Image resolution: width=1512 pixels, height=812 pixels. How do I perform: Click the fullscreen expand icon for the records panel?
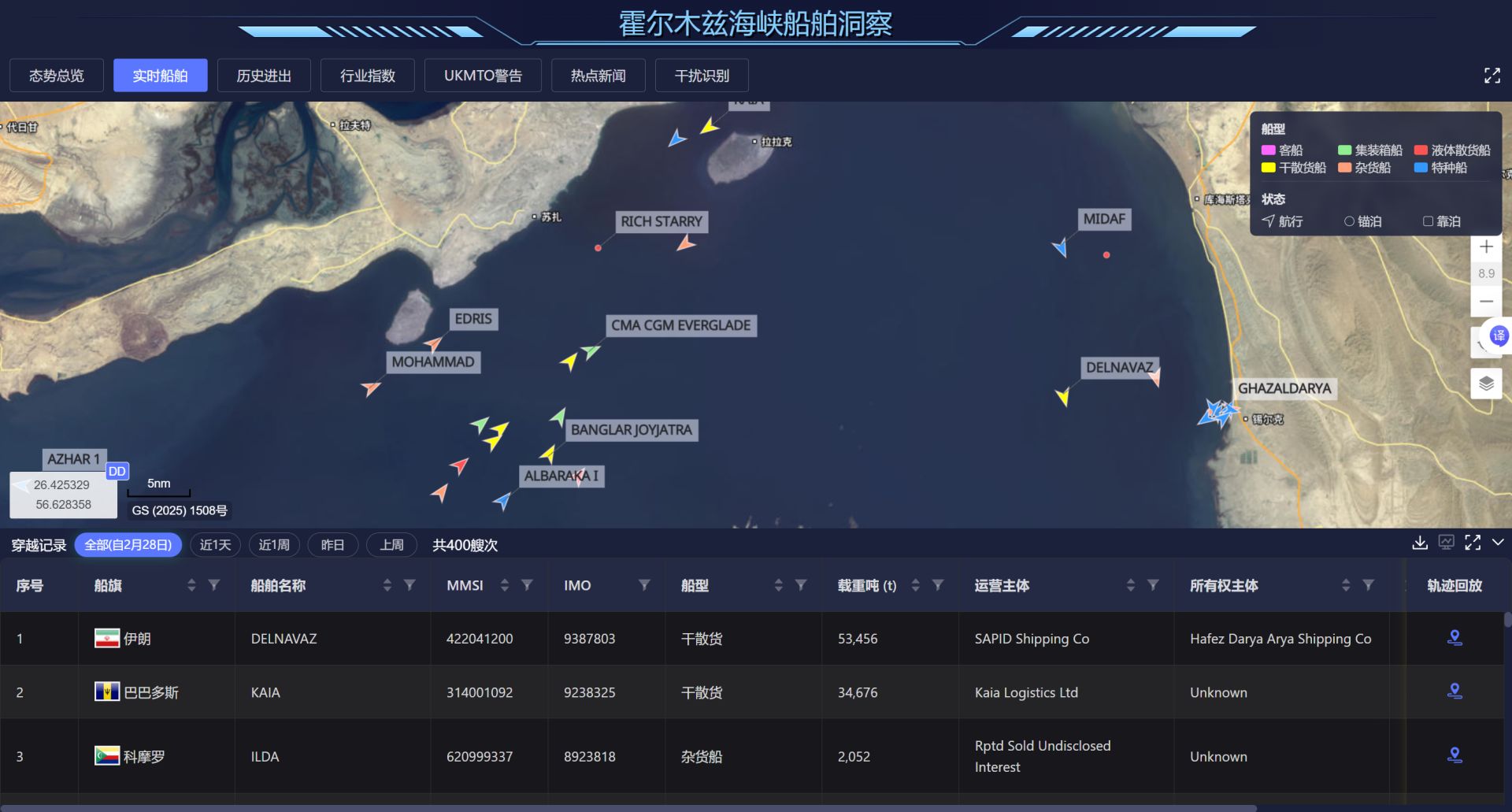(x=1473, y=543)
